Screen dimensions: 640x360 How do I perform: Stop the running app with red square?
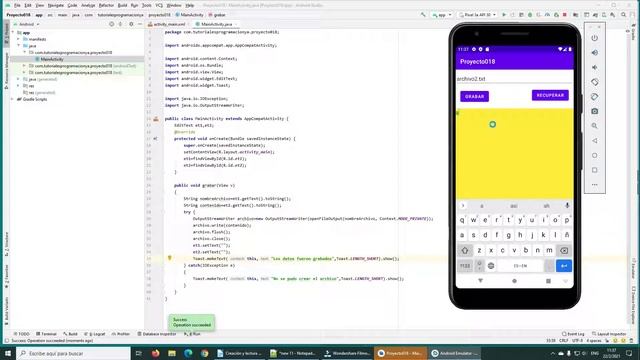pyautogui.click(x=565, y=15)
